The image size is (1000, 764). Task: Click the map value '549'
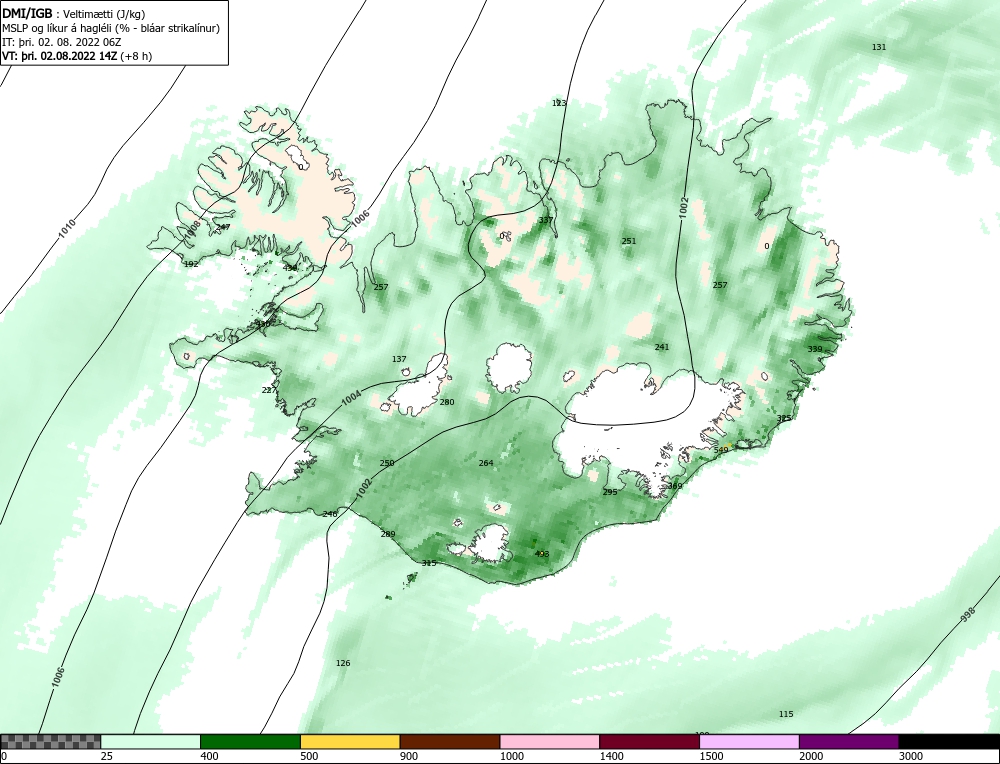[x=721, y=450]
